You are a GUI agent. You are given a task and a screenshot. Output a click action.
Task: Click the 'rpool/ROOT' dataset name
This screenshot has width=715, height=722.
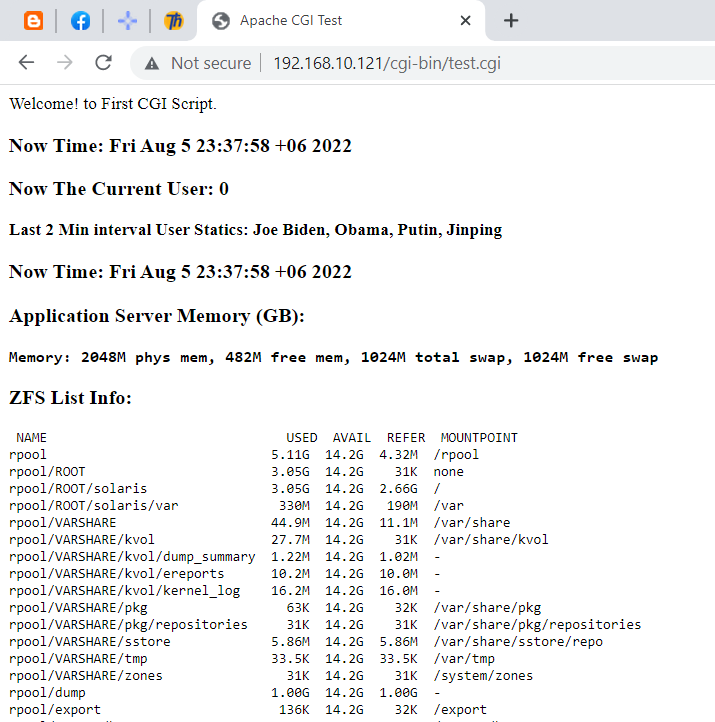click(47, 472)
